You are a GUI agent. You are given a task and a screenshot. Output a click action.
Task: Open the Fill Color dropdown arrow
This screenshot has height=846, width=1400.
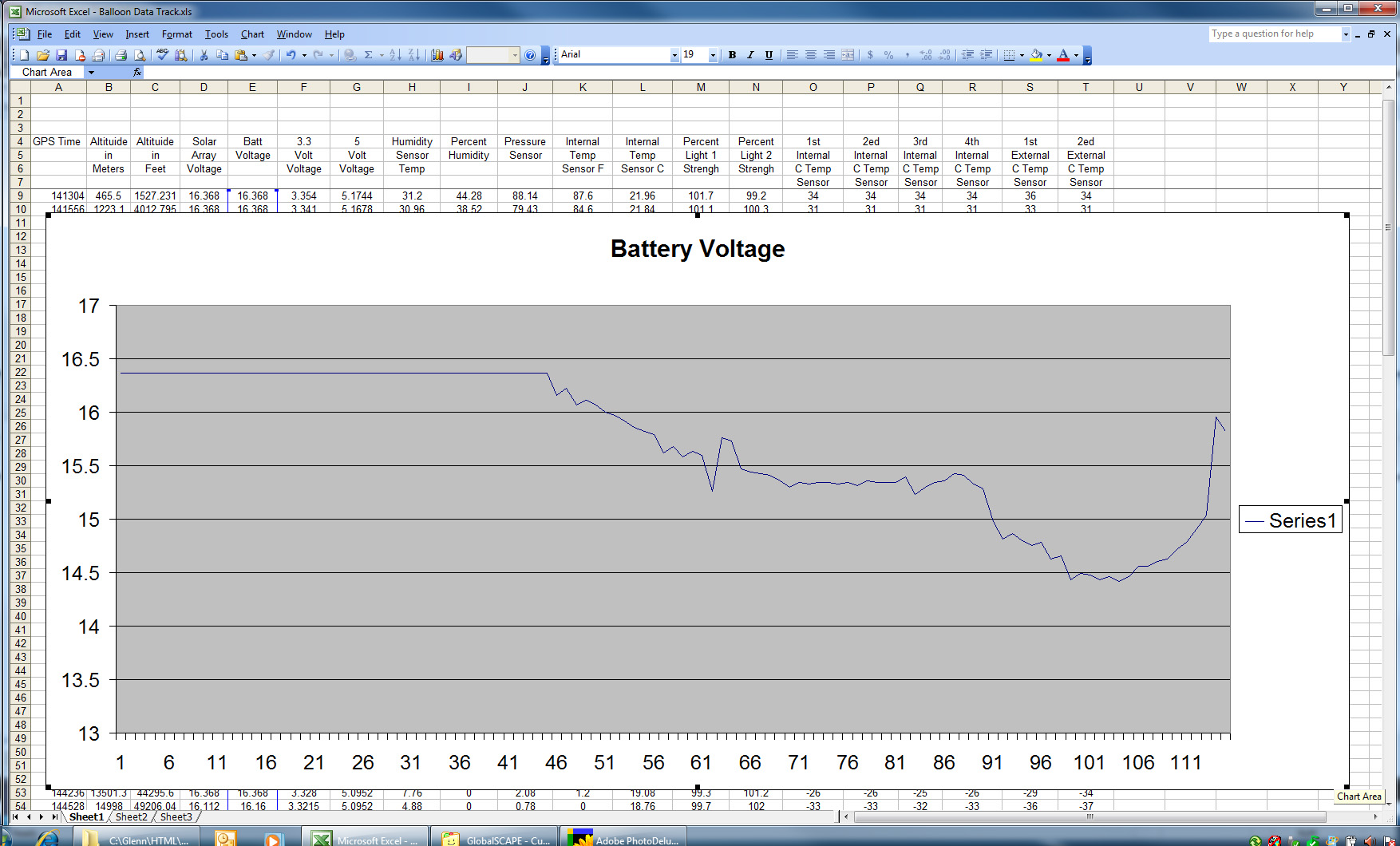(1049, 55)
